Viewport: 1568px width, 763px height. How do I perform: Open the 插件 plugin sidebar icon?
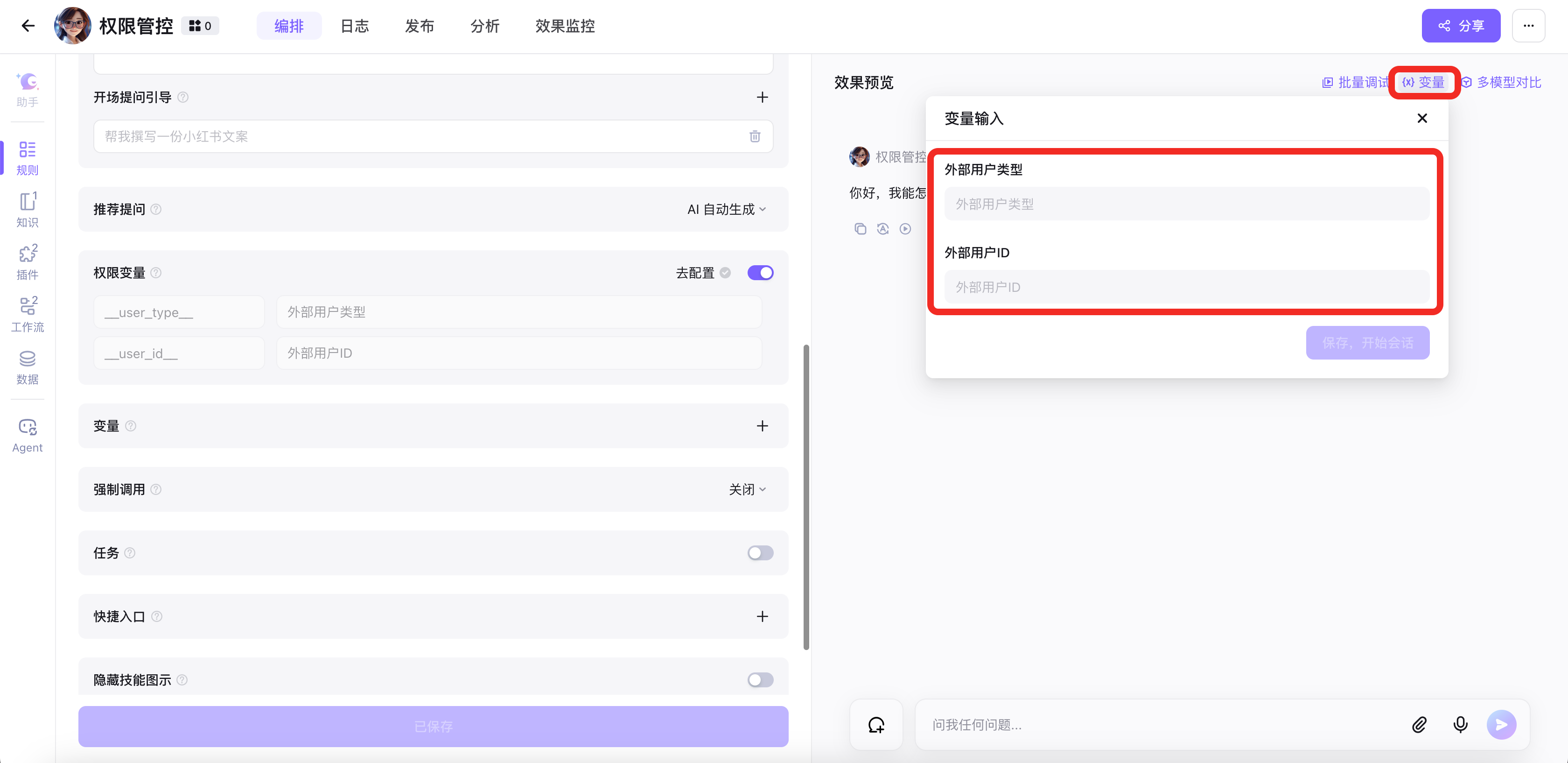pos(28,262)
